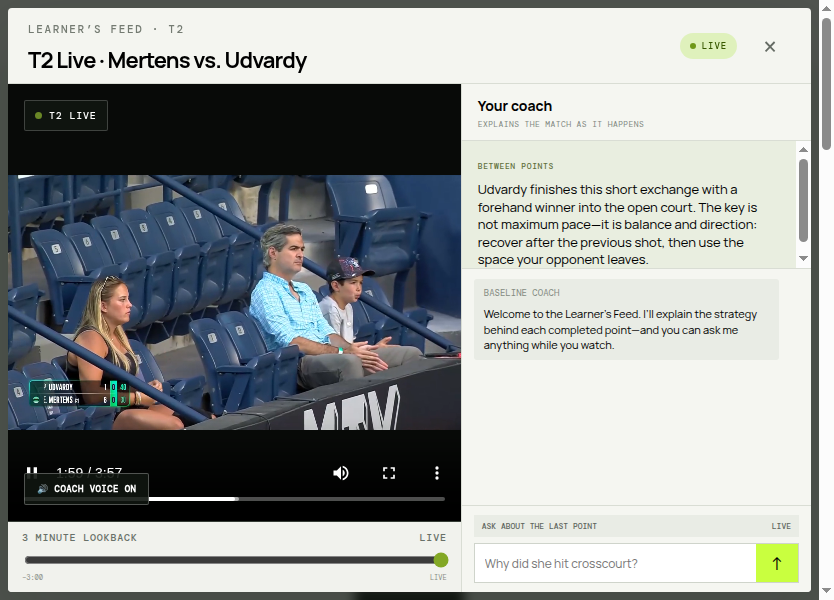Click coach panel scrollbar up arrow
The image size is (834, 600).
coord(803,150)
